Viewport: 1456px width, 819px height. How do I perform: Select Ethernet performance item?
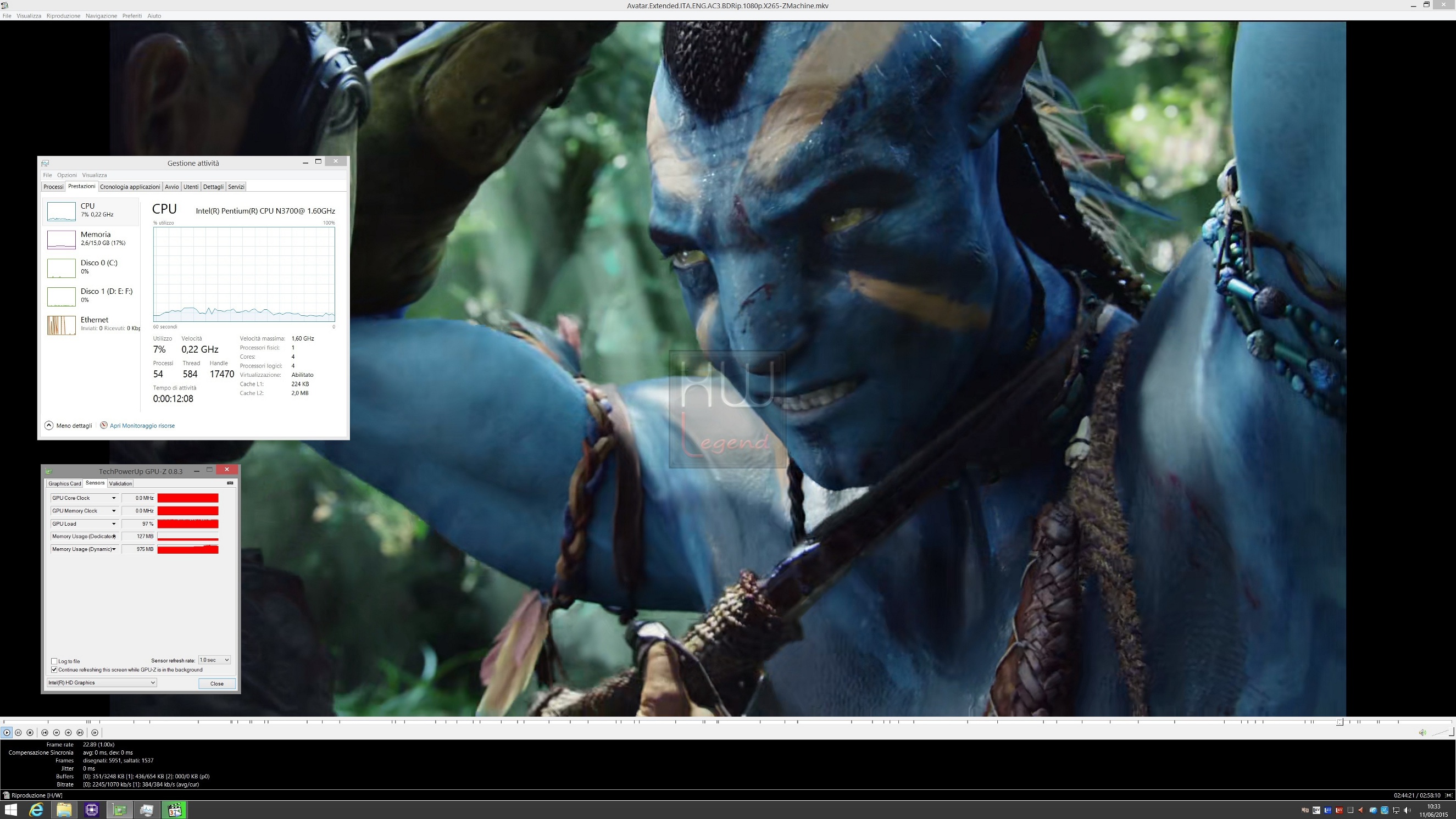(92, 325)
